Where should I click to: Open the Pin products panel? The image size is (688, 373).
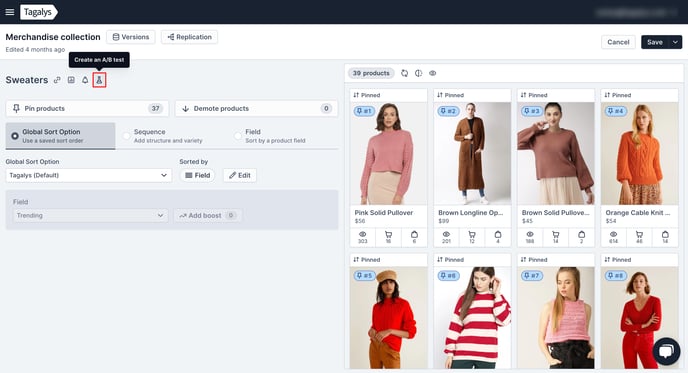87,108
